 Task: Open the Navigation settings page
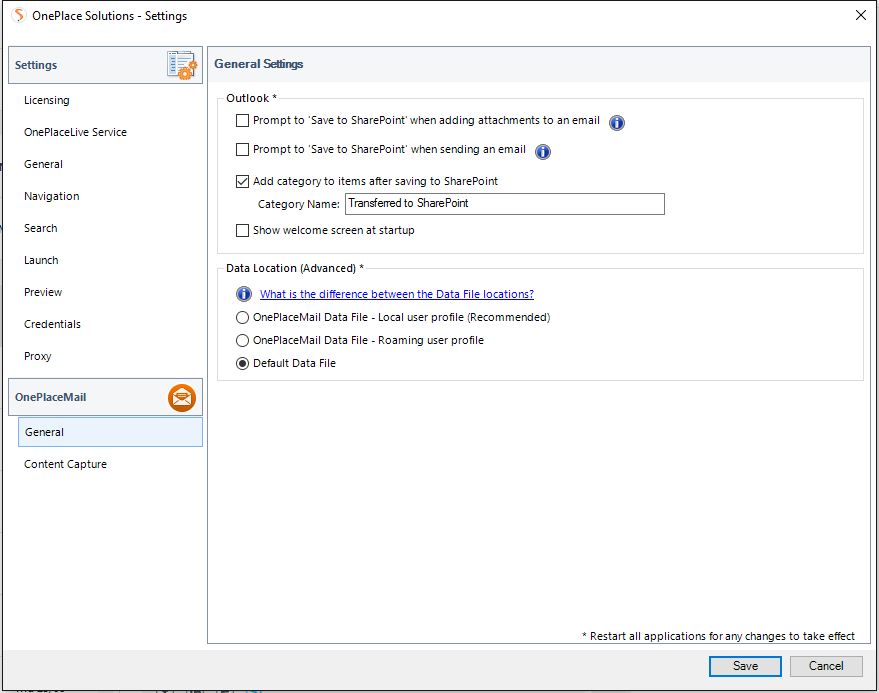[52, 196]
